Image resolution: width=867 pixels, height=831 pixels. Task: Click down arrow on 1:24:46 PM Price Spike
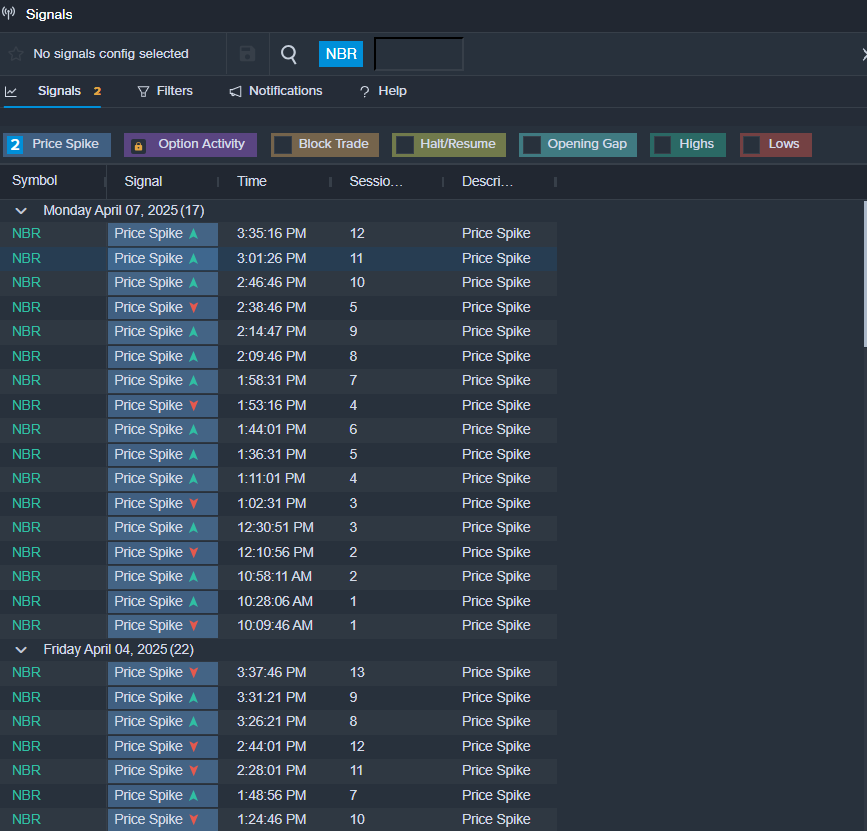[x=194, y=819]
